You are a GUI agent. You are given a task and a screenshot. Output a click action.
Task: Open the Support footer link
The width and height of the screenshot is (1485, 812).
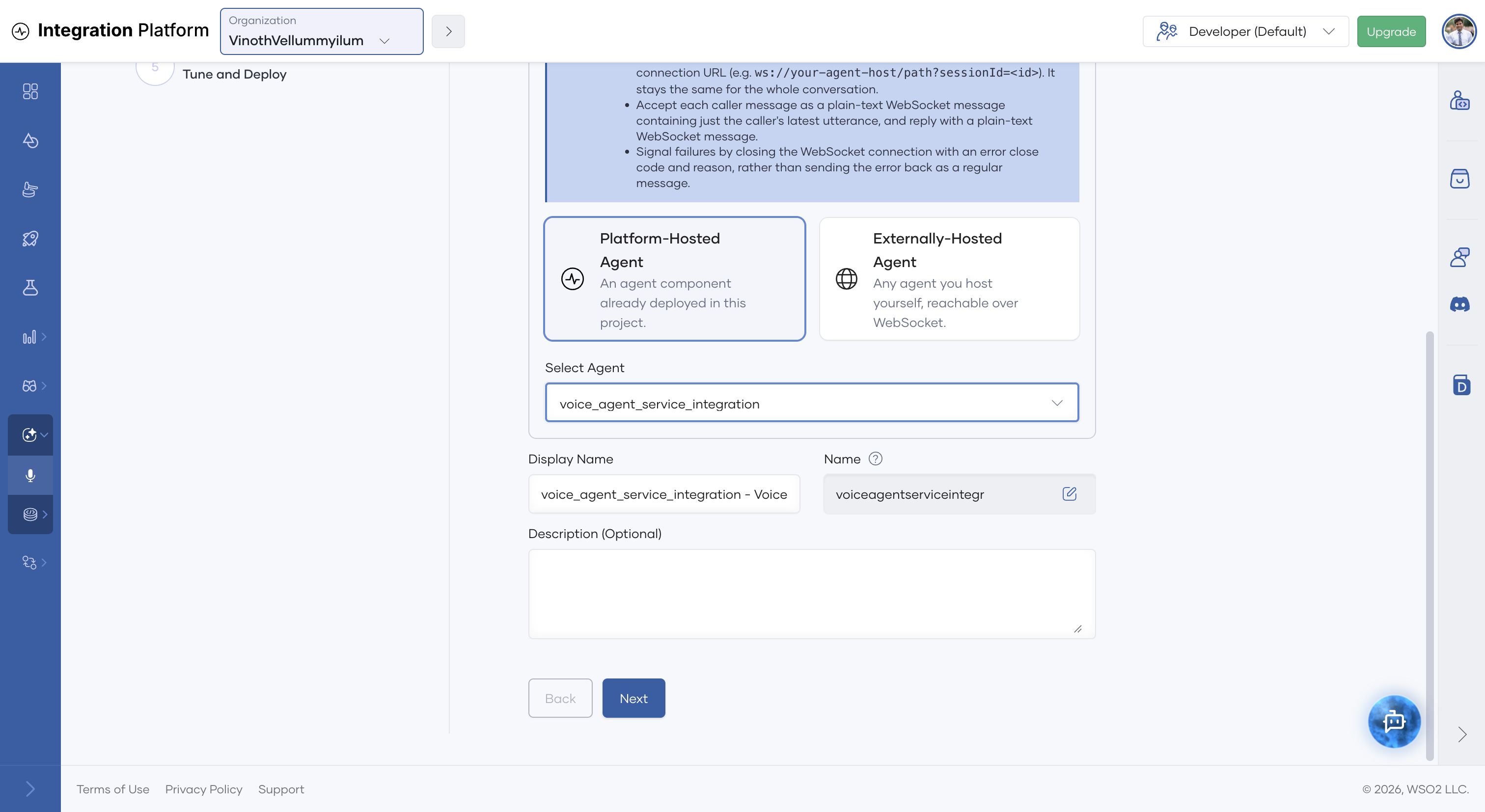tap(281, 789)
